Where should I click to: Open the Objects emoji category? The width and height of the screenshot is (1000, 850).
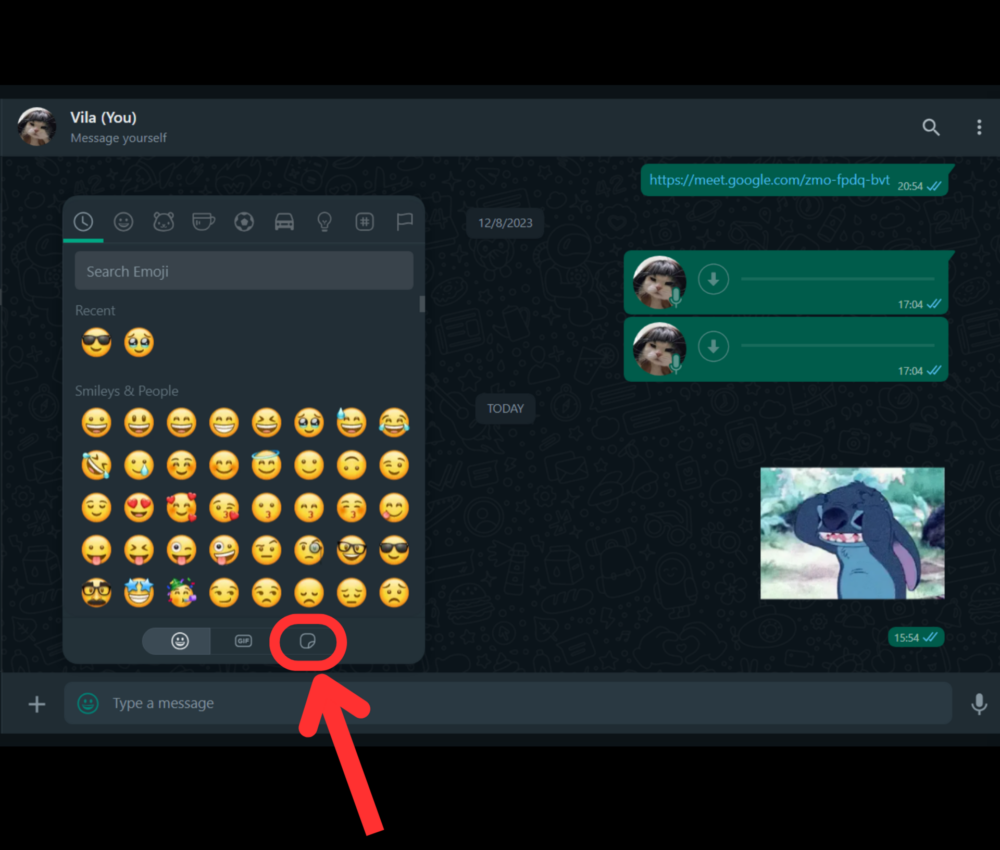(324, 222)
